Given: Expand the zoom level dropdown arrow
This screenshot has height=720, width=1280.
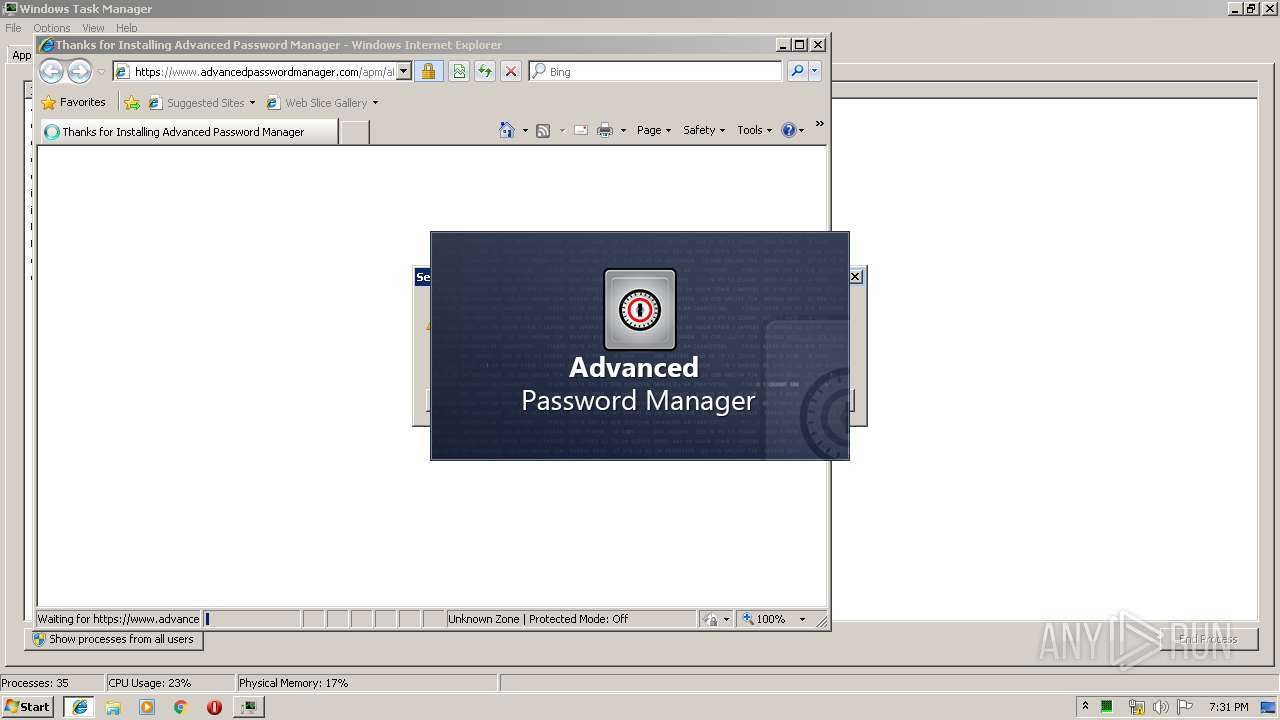Looking at the screenshot, I should [x=802, y=620].
